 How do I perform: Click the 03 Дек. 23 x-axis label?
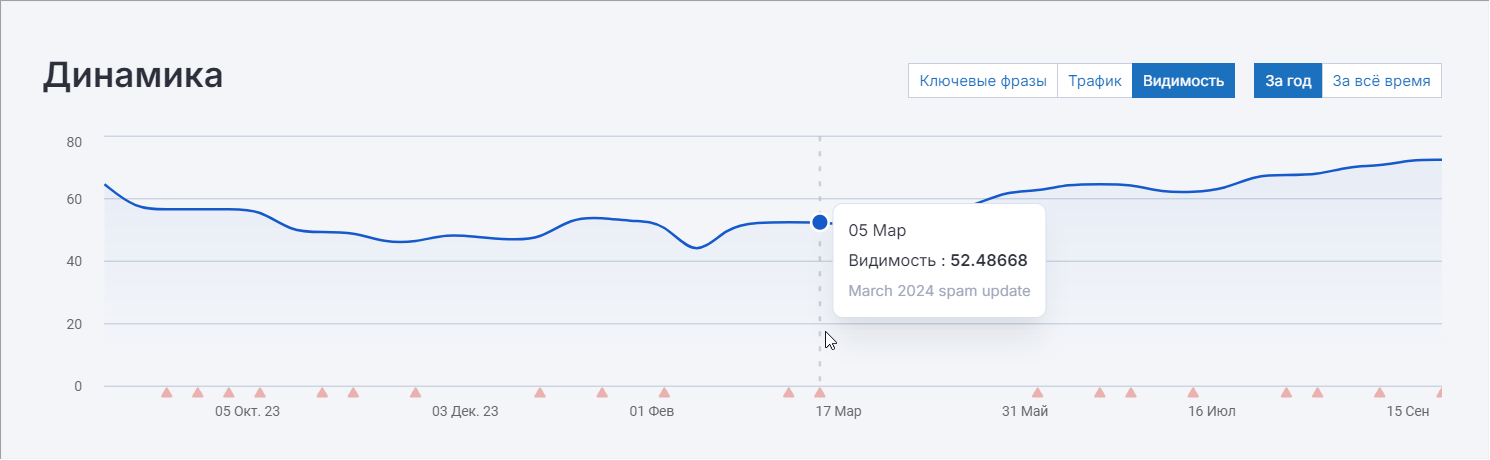(464, 411)
